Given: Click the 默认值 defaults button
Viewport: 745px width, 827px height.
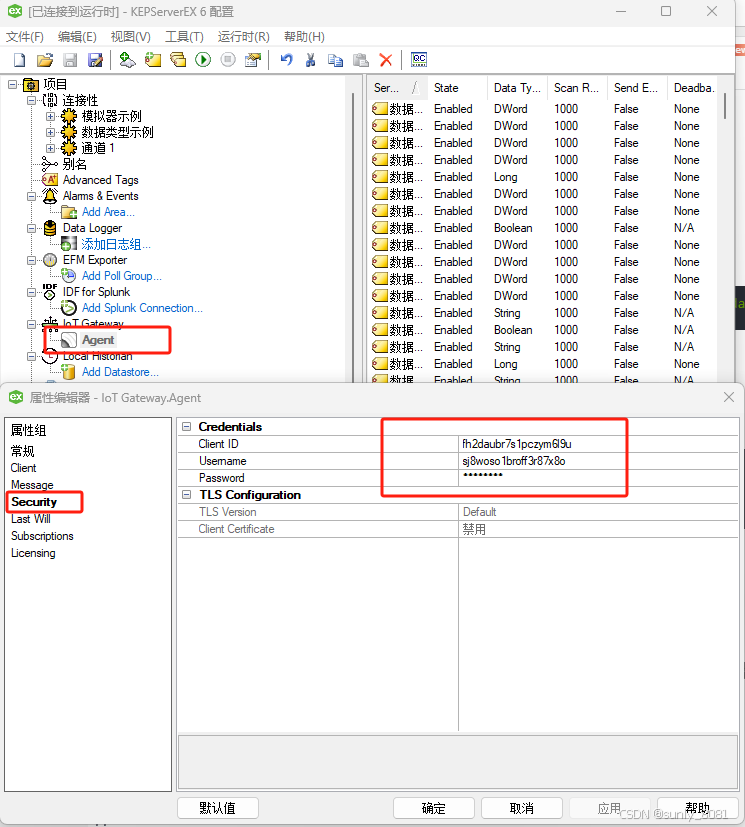Looking at the screenshot, I should point(218,808).
